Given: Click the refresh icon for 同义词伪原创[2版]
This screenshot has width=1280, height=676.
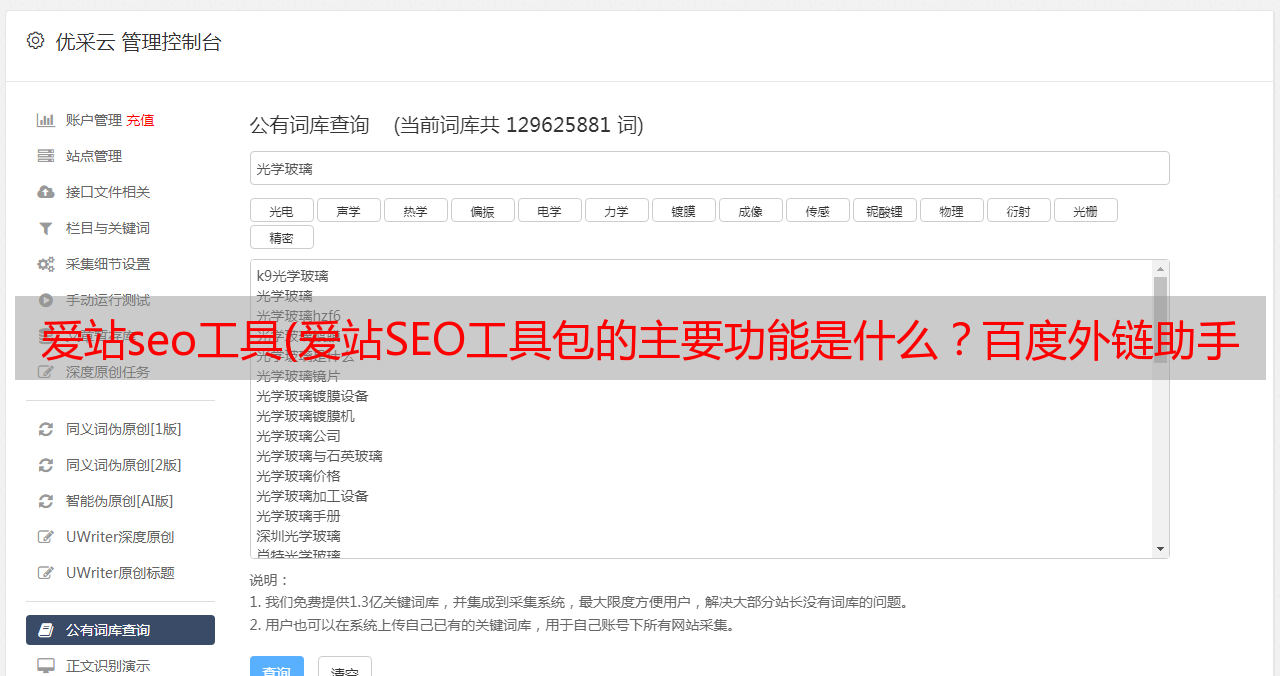Looking at the screenshot, I should pyautogui.click(x=46, y=465).
